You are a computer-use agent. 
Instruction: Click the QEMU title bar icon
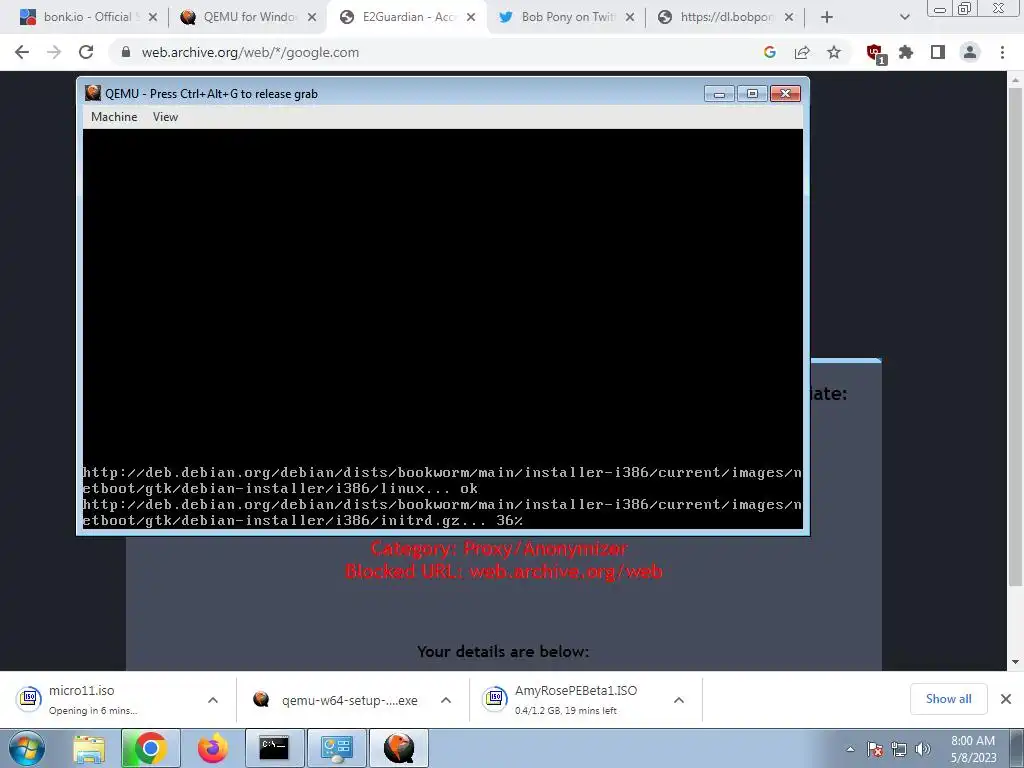[x=93, y=93]
